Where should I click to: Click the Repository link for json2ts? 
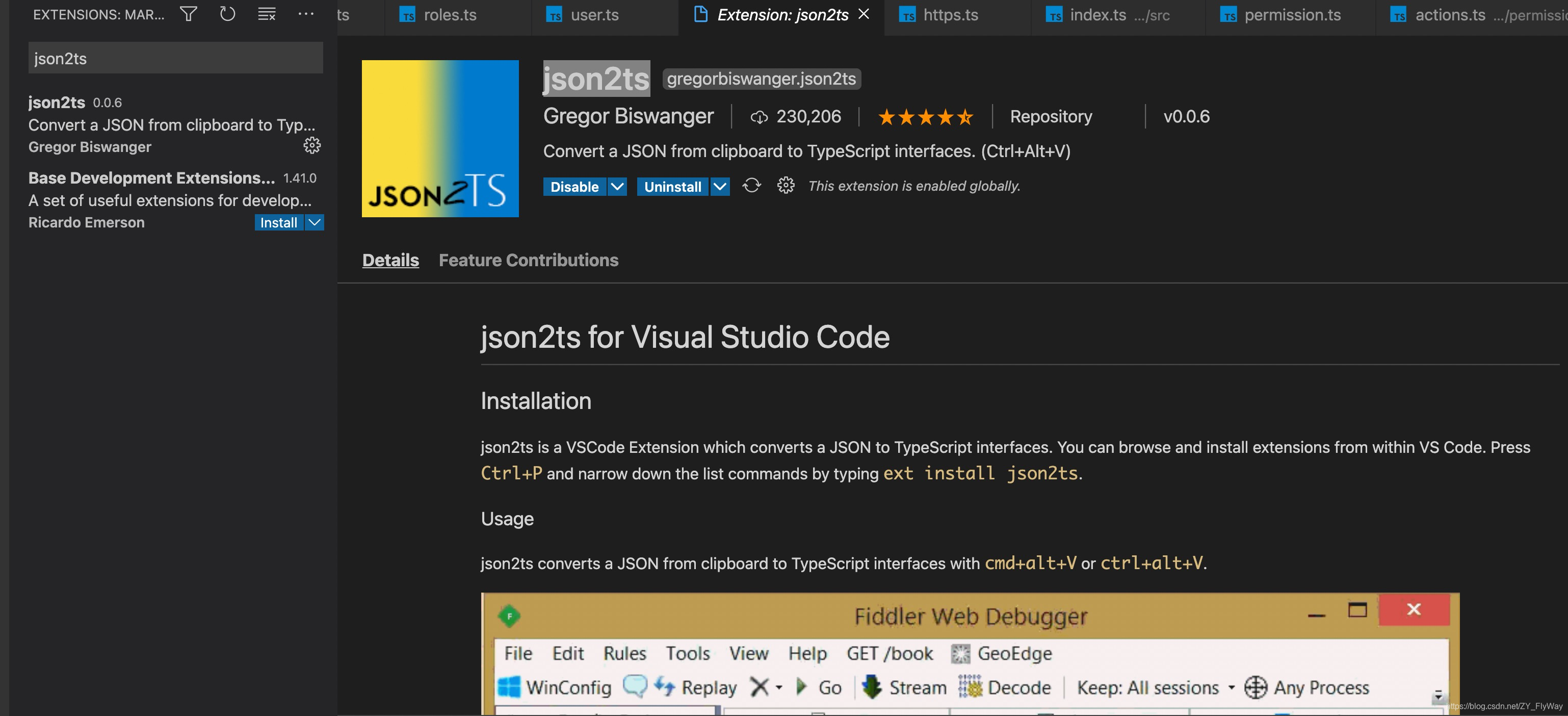coord(1050,116)
